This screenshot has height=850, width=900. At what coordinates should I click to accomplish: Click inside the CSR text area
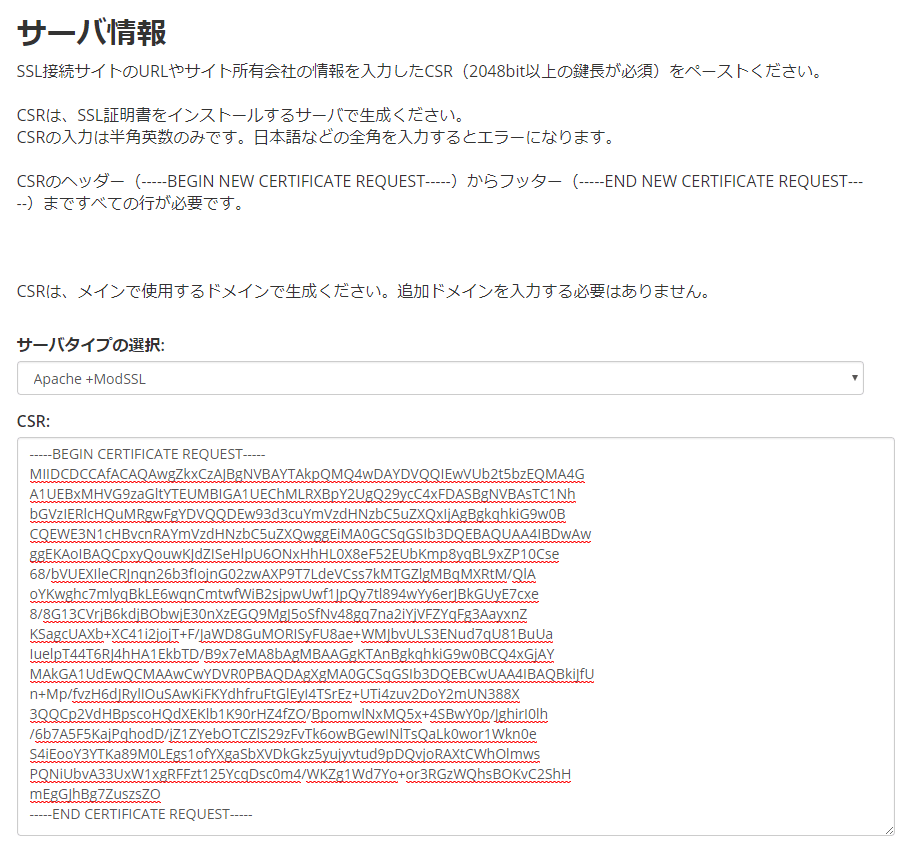(455, 636)
